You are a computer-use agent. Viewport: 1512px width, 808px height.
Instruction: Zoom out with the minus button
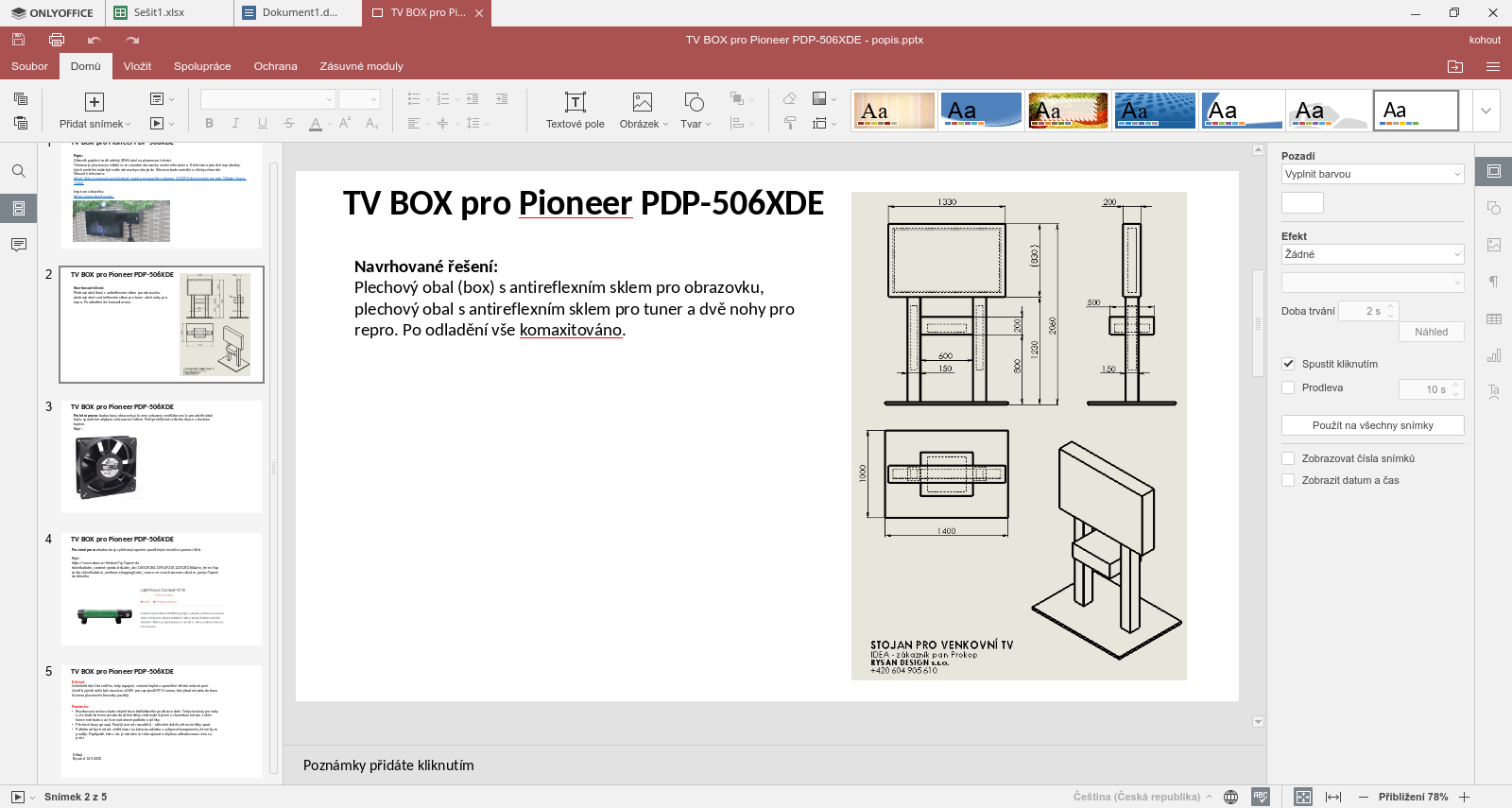click(1364, 797)
